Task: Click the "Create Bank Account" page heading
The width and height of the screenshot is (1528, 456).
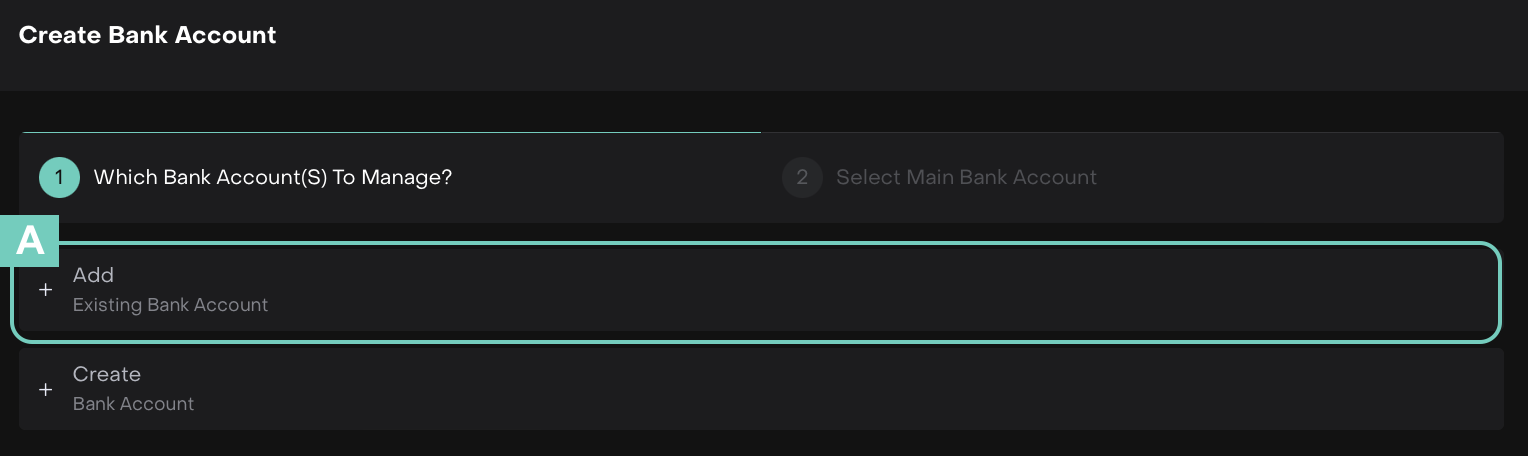Action: (x=147, y=35)
